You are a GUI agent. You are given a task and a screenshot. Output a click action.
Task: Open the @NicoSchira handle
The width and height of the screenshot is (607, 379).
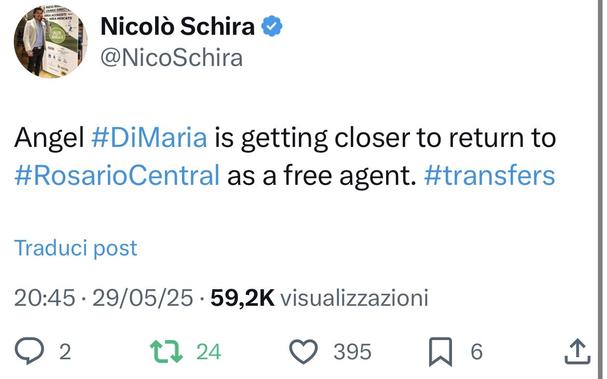point(171,58)
